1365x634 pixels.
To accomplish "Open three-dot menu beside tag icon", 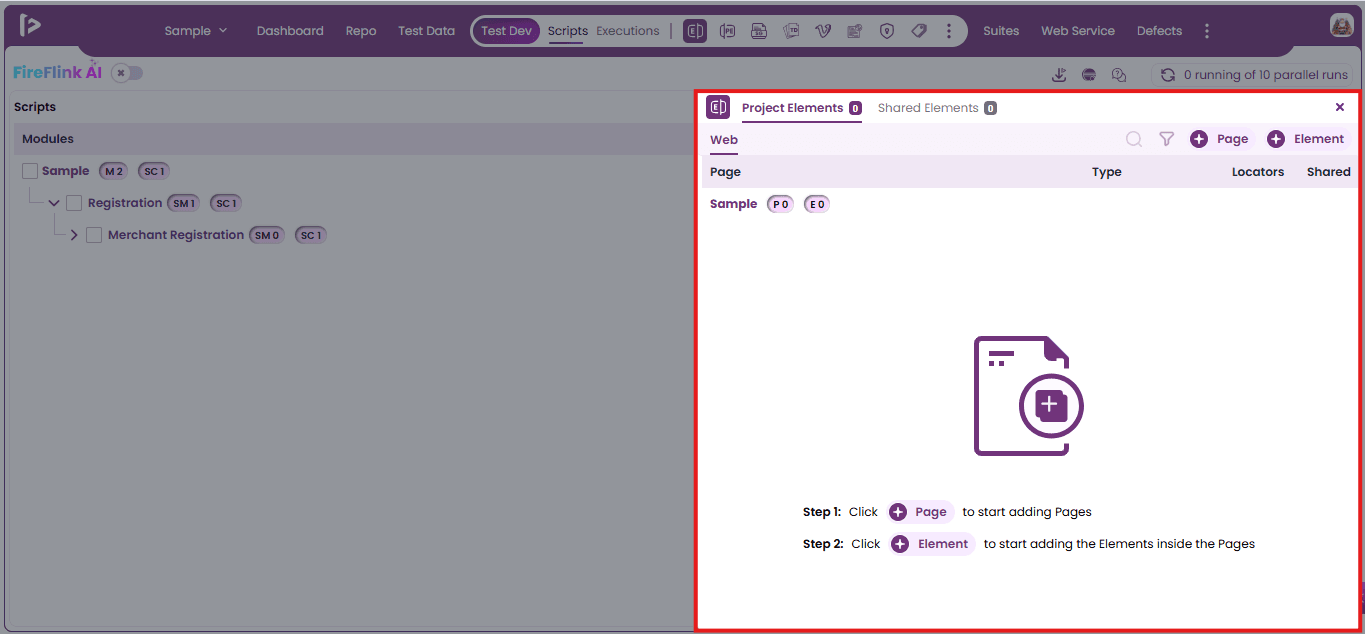I will pos(948,31).
